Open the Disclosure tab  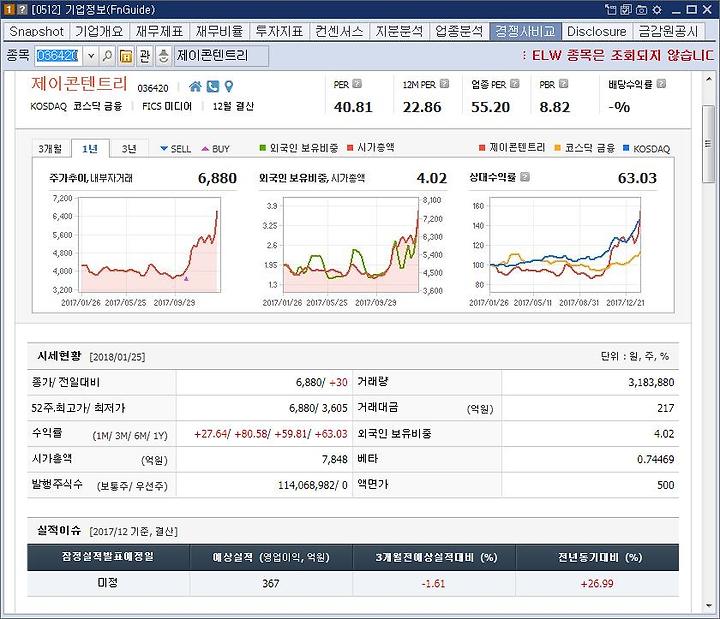click(597, 31)
